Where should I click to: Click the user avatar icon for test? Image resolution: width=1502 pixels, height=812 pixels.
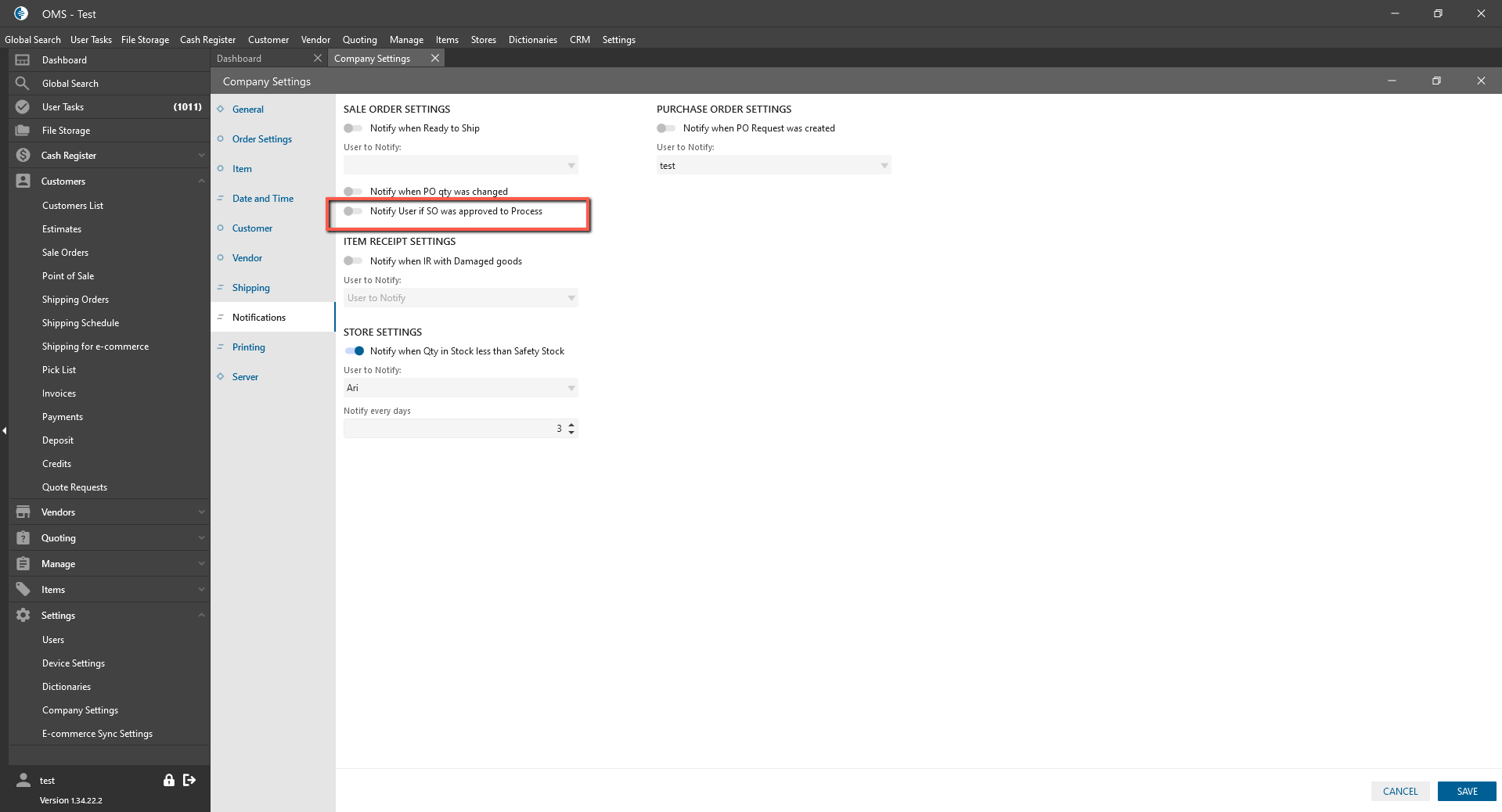click(x=23, y=780)
